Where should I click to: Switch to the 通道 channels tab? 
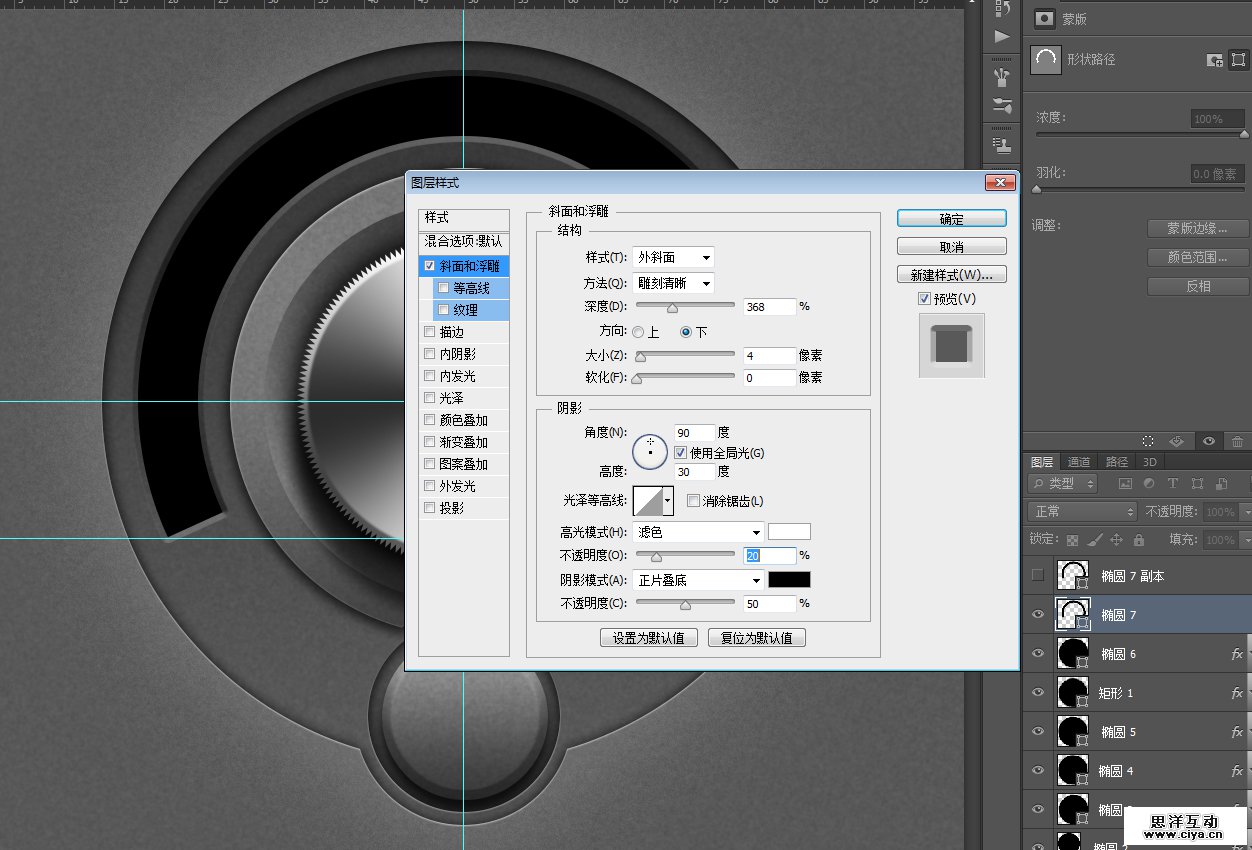[x=1079, y=462]
